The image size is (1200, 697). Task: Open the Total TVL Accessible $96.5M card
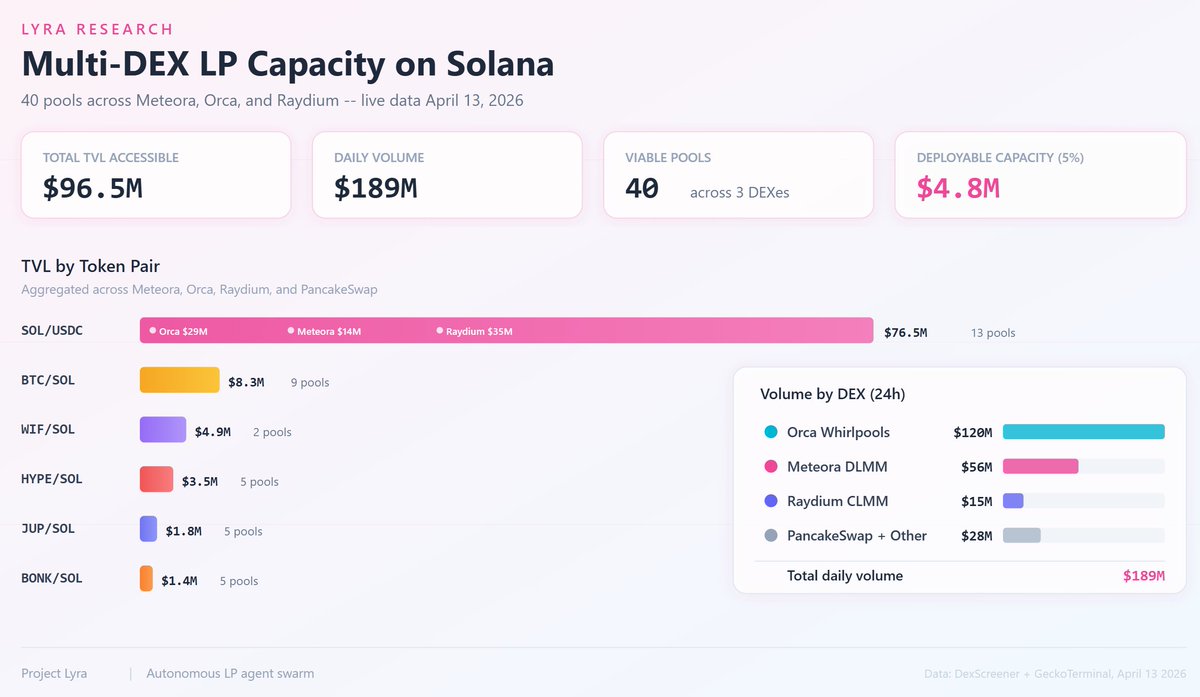[x=156, y=175]
